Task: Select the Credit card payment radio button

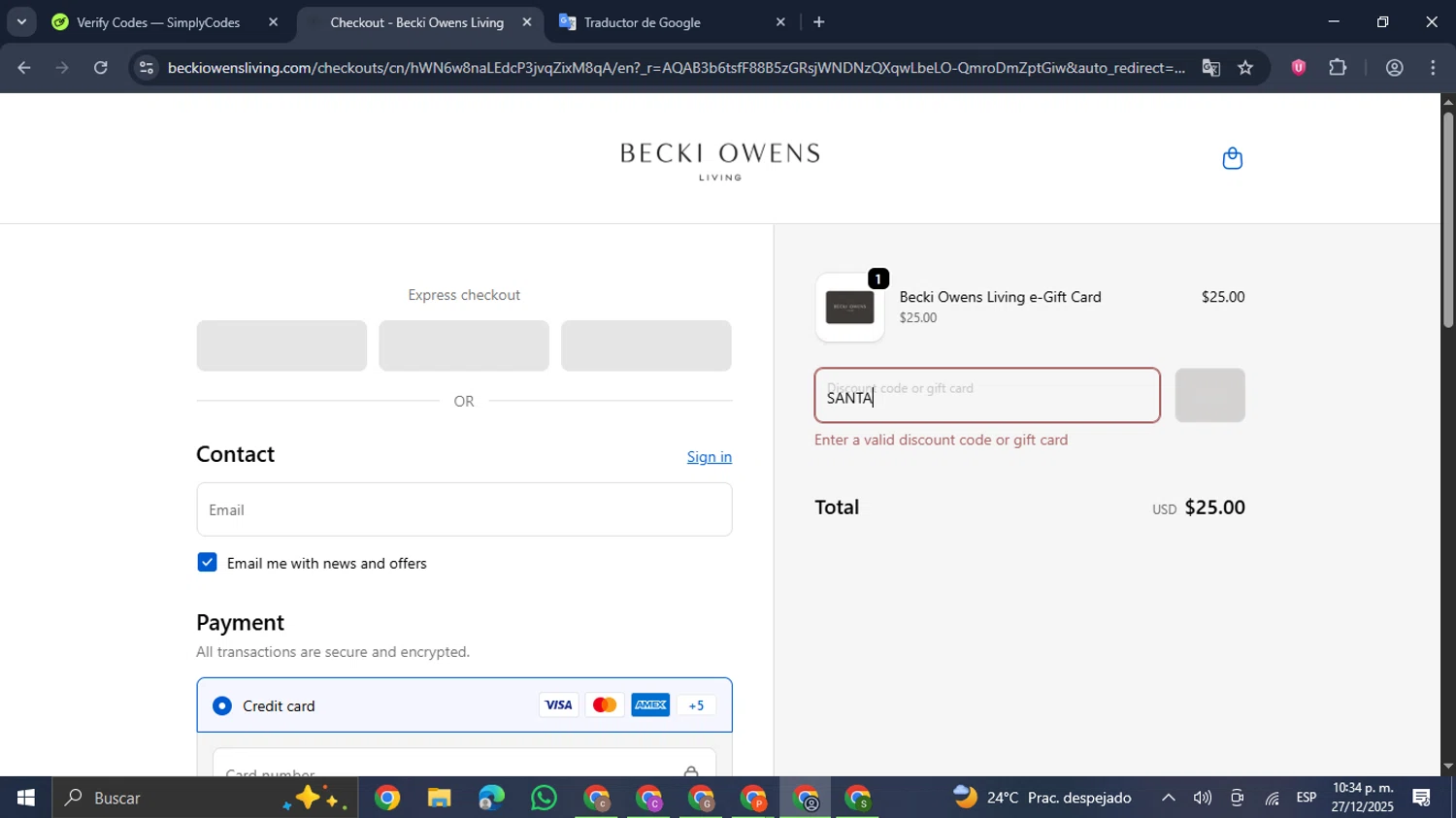Action: tap(222, 705)
